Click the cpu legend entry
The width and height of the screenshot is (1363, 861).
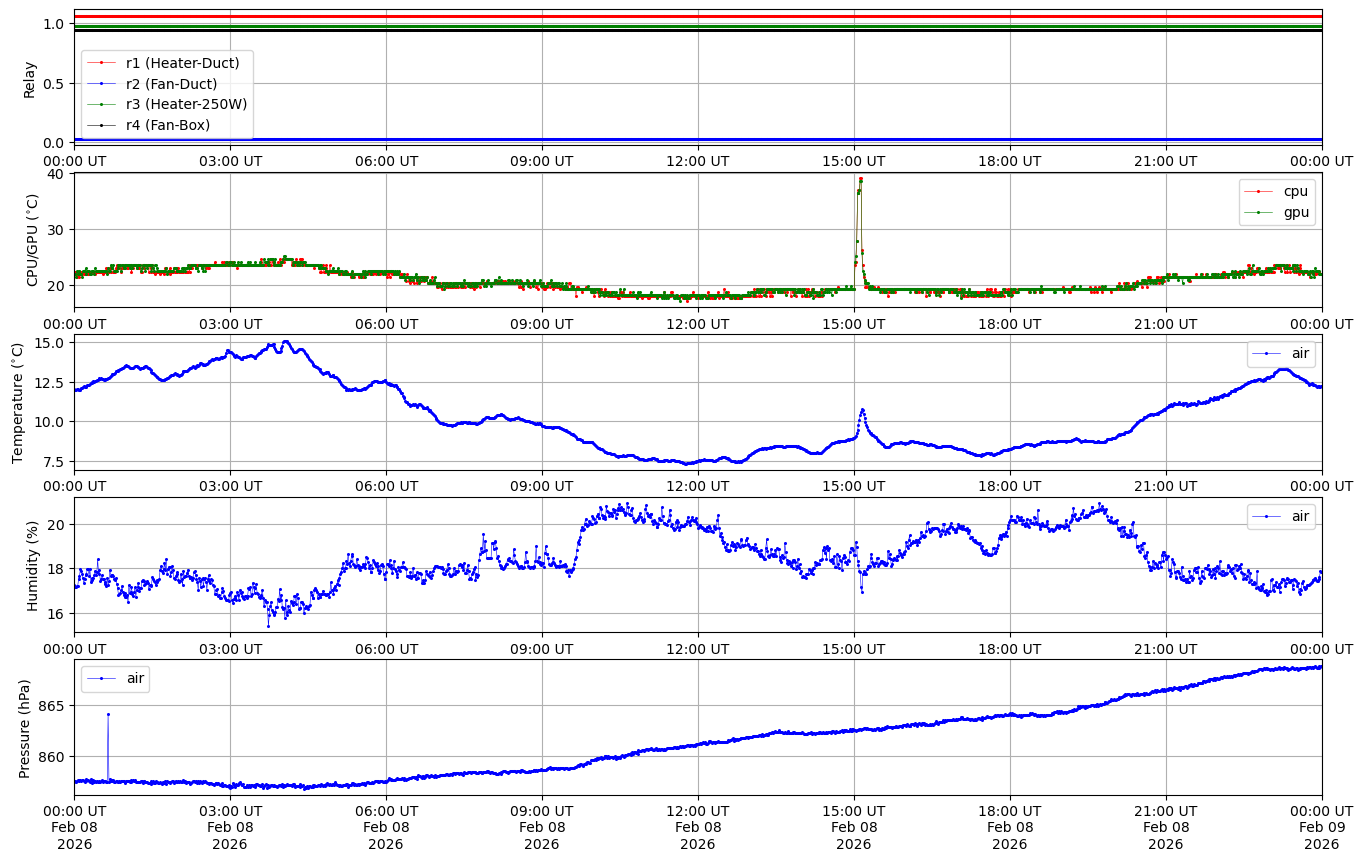tap(1296, 191)
